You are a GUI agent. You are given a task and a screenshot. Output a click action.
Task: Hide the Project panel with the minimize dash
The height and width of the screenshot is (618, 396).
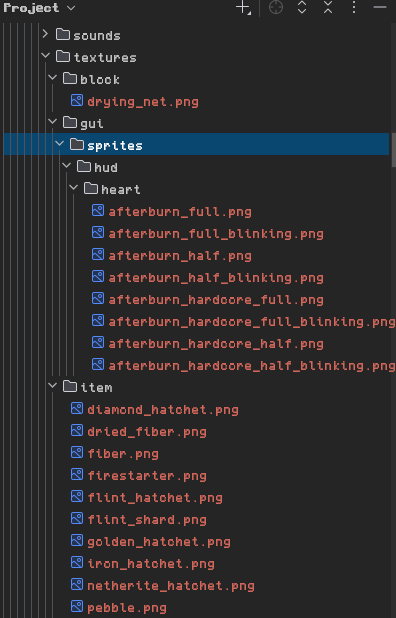[x=380, y=7]
